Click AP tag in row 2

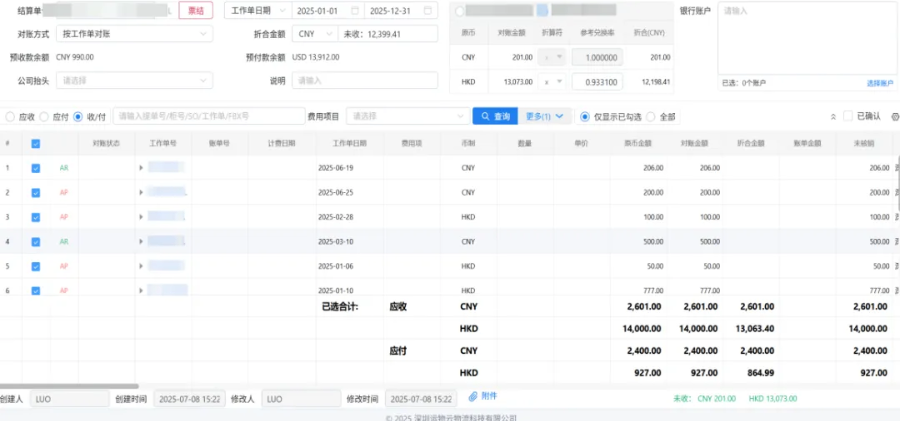pos(64,193)
